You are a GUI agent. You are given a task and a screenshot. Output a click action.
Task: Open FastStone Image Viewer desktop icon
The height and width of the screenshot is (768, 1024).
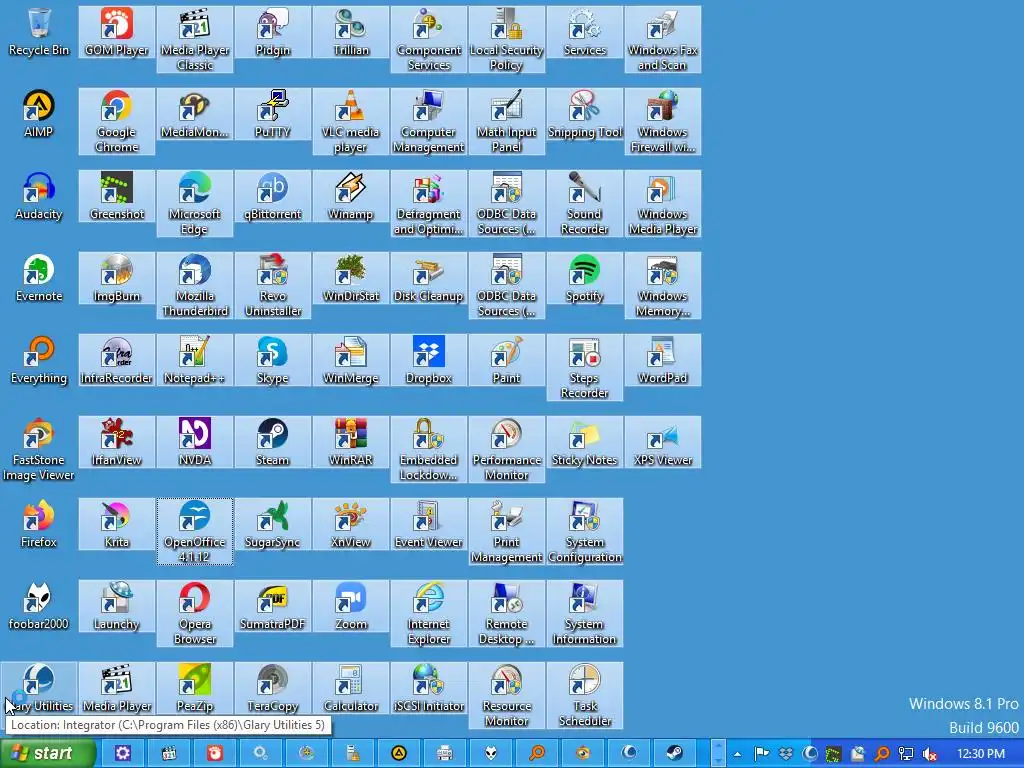coord(39,449)
